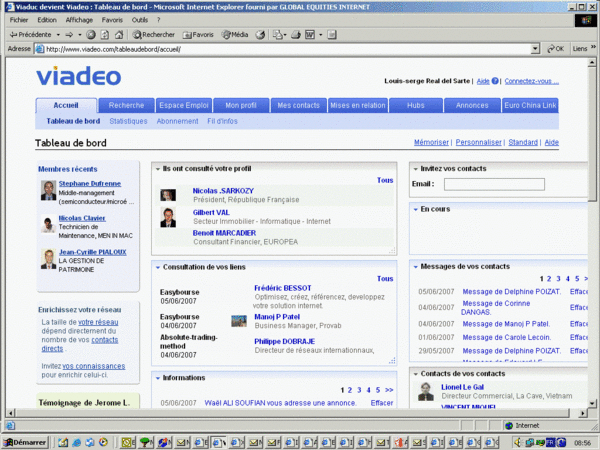Viewport: 600px width, 450px height.
Task: Open the Favoris toolbar button
Action: coord(198,35)
